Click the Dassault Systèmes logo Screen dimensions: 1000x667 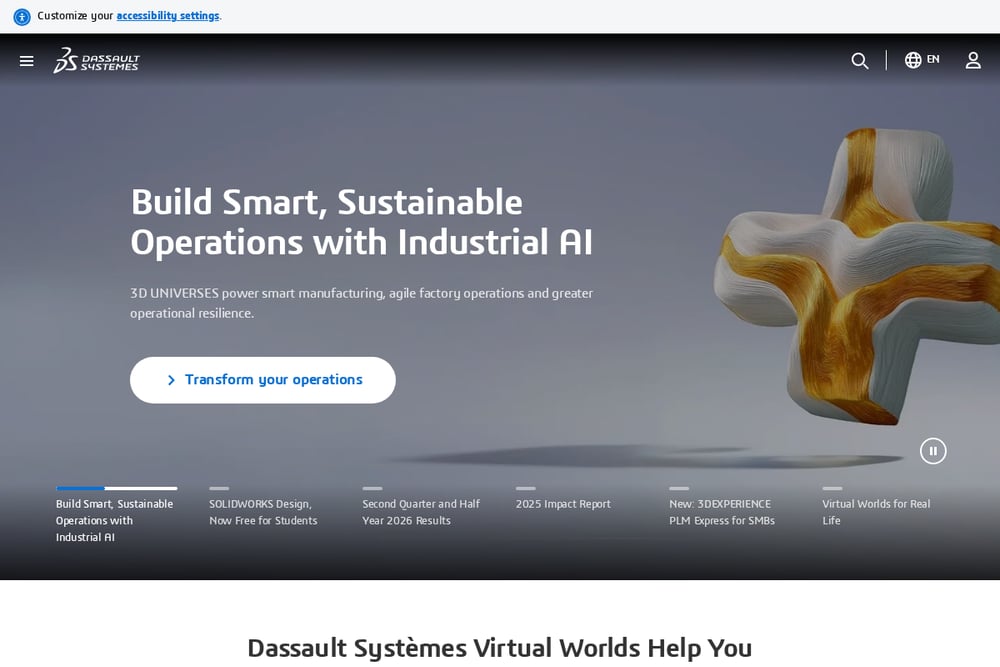click(96, 60)
